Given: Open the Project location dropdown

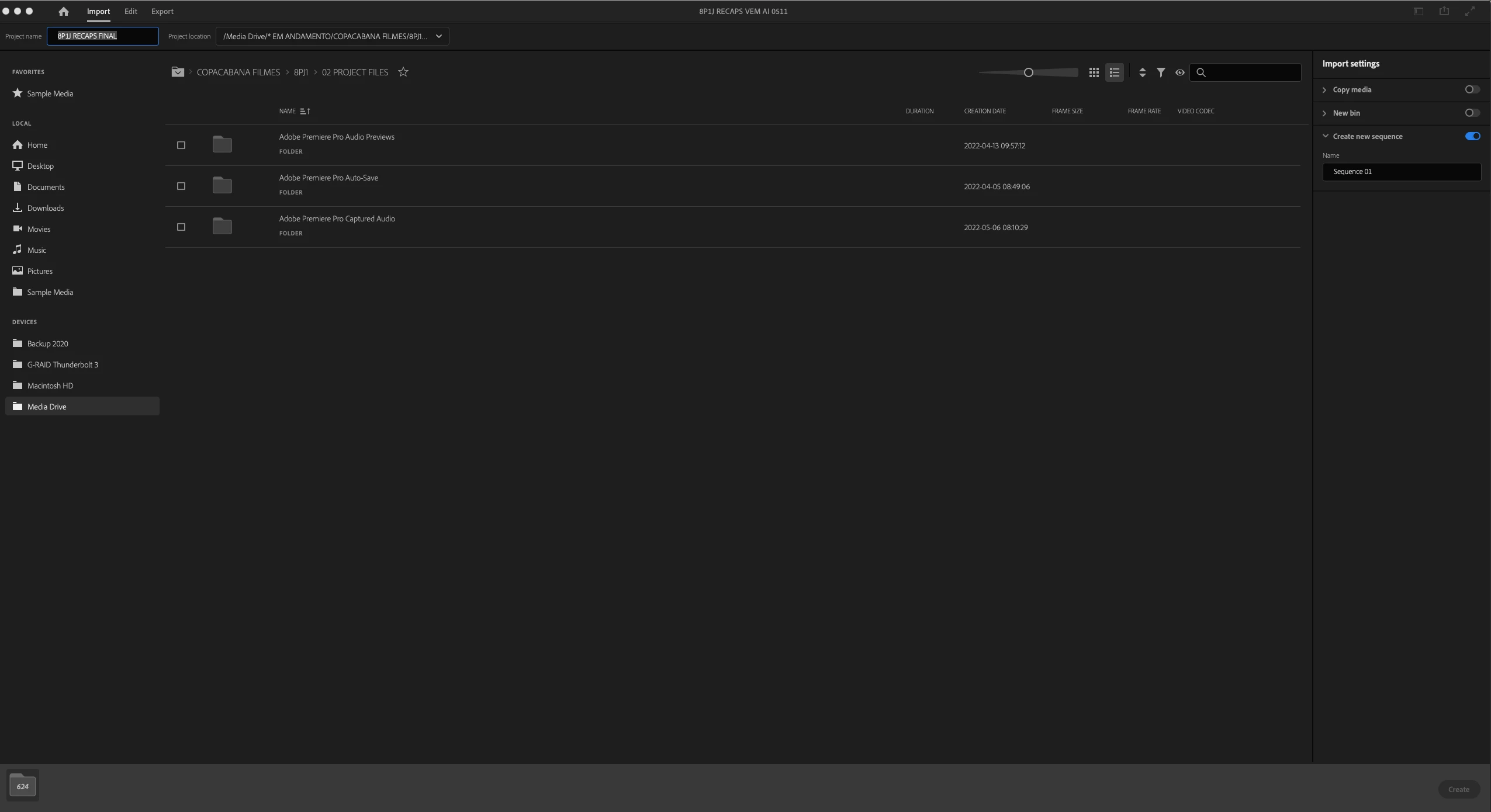Looking at the screenshot, I should pyautogui.click(x=438, y=36).
